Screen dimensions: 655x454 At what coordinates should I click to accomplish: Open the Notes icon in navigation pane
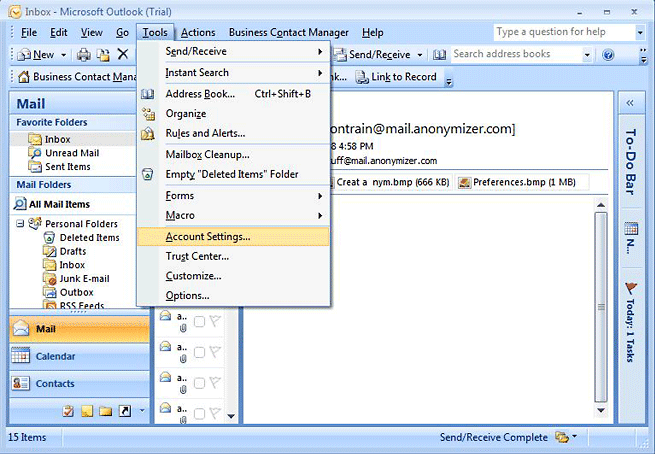coord(87,411)
